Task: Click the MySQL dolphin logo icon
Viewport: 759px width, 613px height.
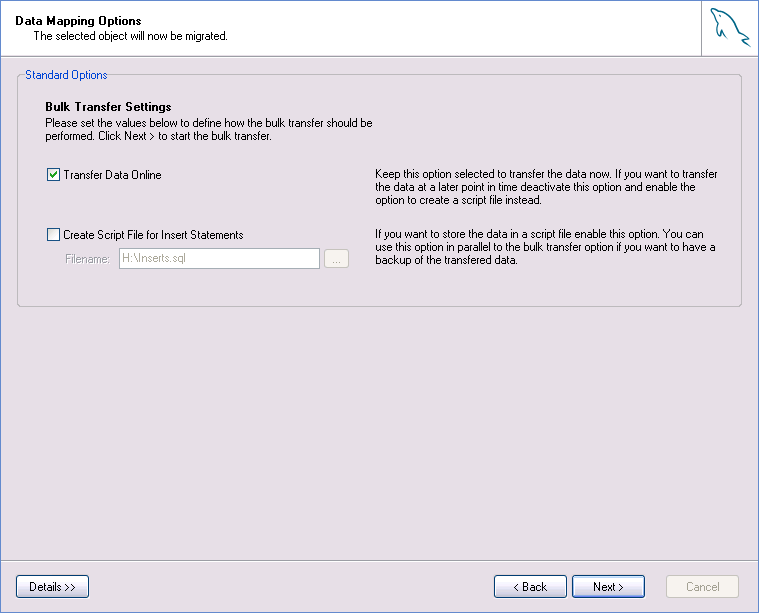Action: (x=730, y=28)
